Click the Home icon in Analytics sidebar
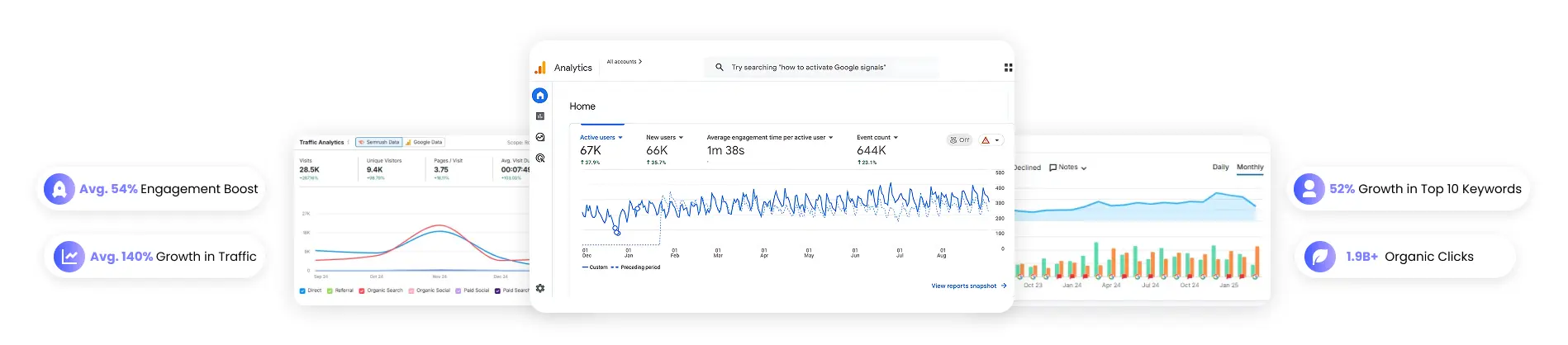Screen dimensions: 1568x345 pyautogui.click(x=540, y=96)
